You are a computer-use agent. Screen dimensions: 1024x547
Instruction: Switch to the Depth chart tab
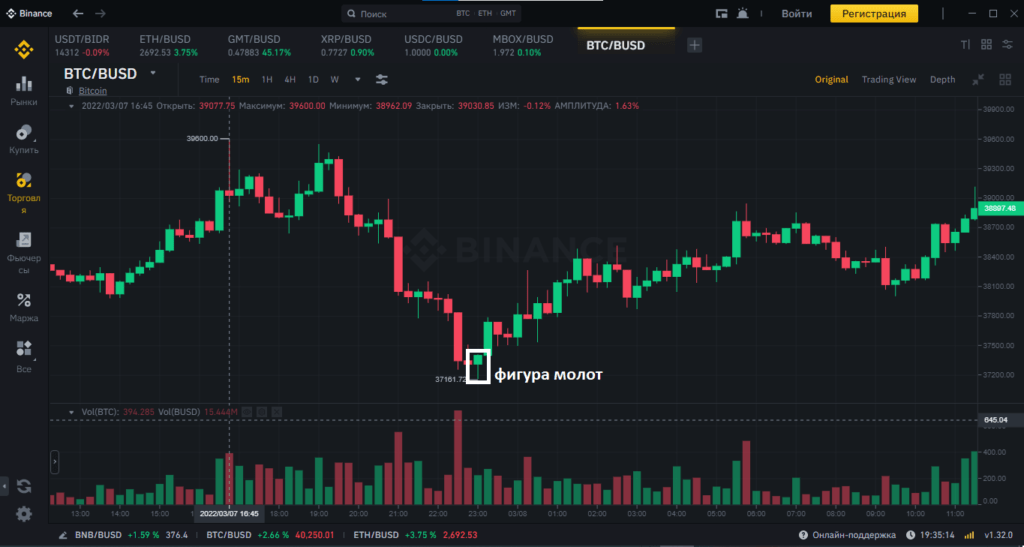(x=942, y=79)
